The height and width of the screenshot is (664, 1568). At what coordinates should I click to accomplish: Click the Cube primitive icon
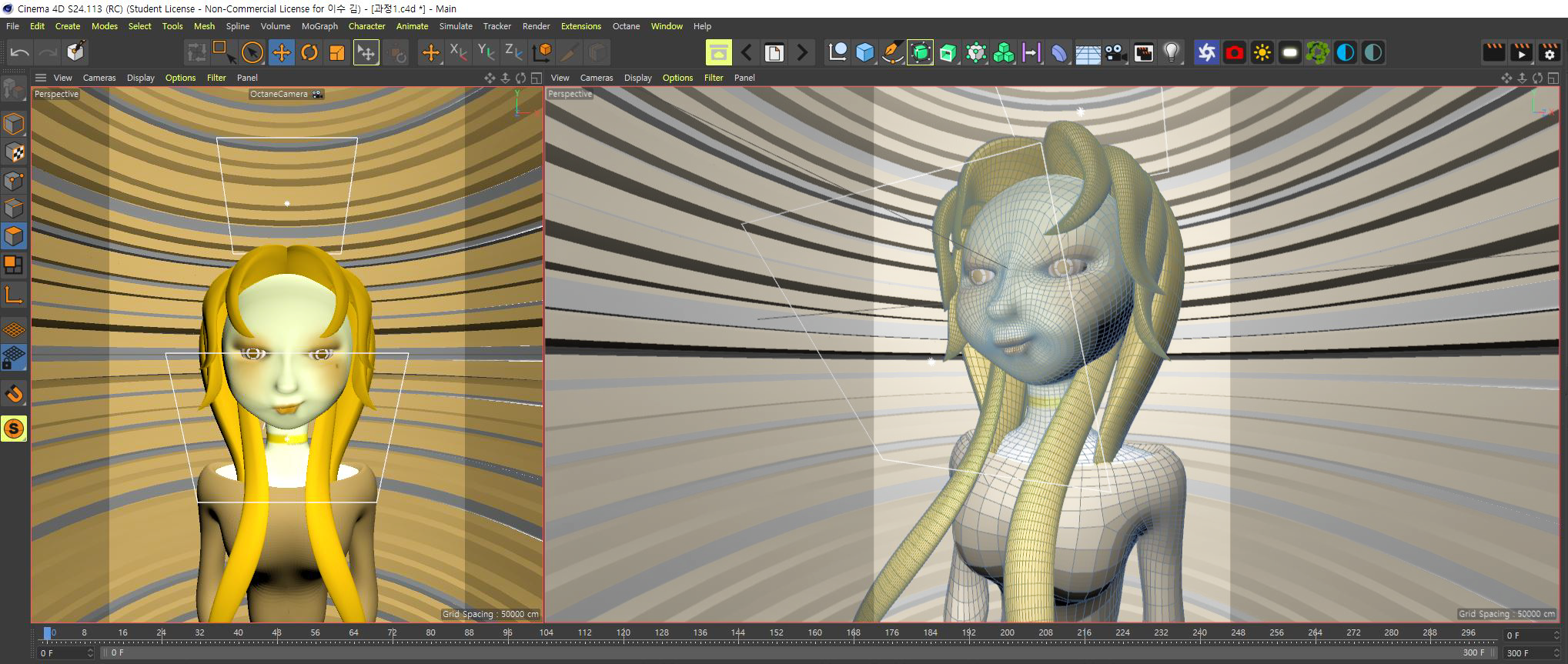(x=865, y=52)
